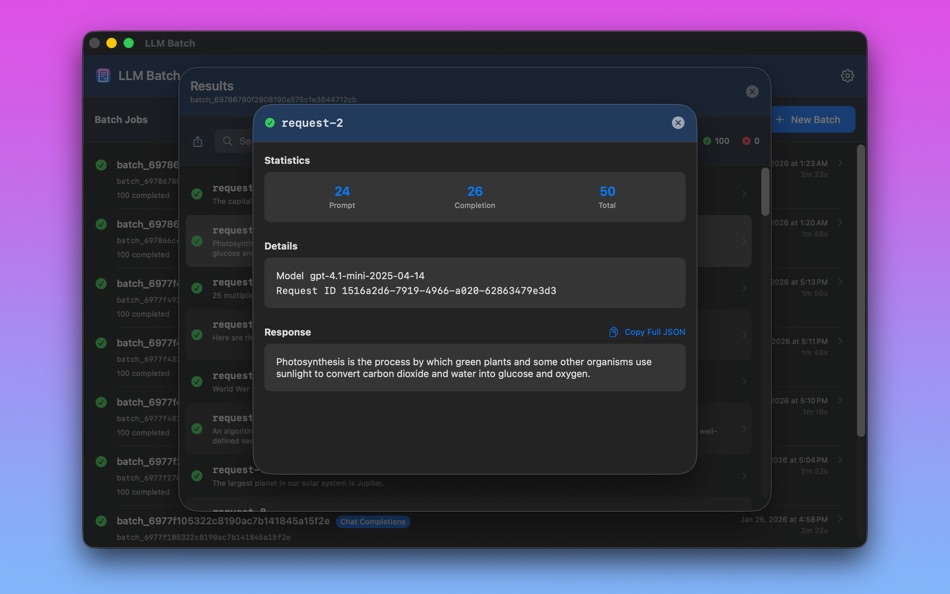Click check icon of 'Photosynth' result row
Viewport: 950px width, 594px height.
197,241
